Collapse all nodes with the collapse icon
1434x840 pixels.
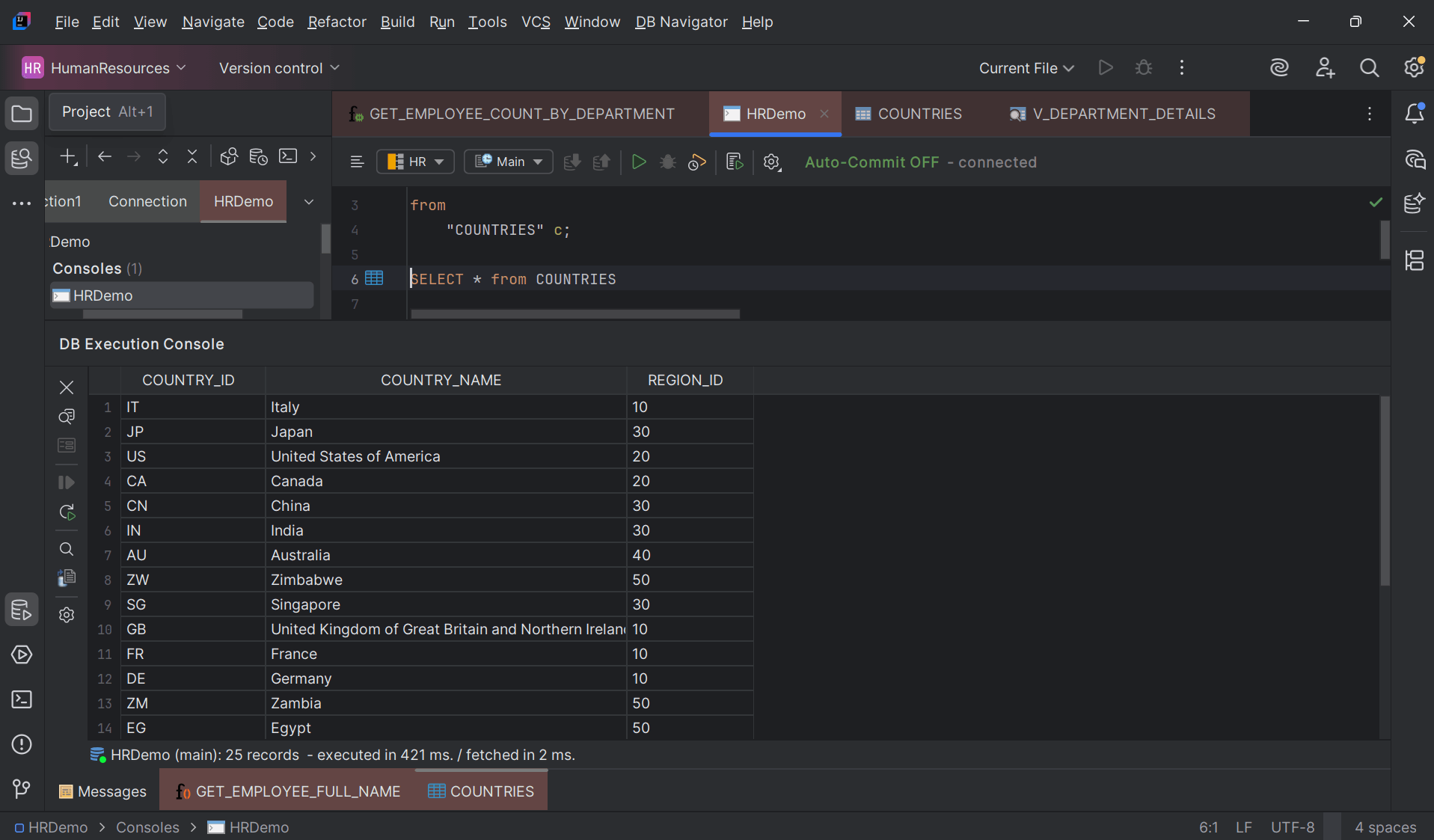(192, 156)
